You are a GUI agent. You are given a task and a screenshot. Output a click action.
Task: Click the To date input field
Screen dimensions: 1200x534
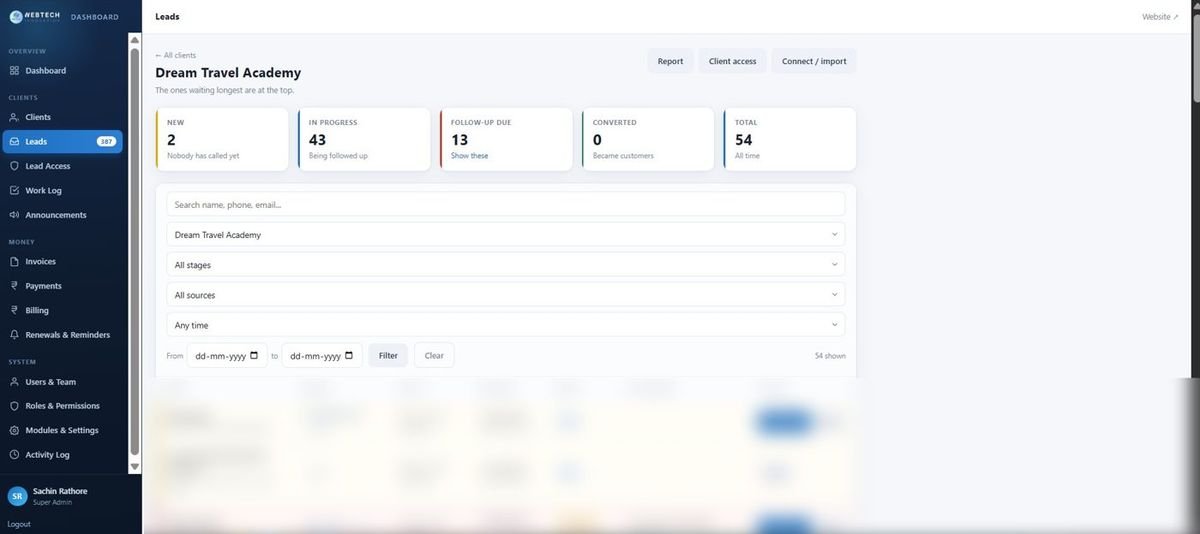[x=321, y=355]
